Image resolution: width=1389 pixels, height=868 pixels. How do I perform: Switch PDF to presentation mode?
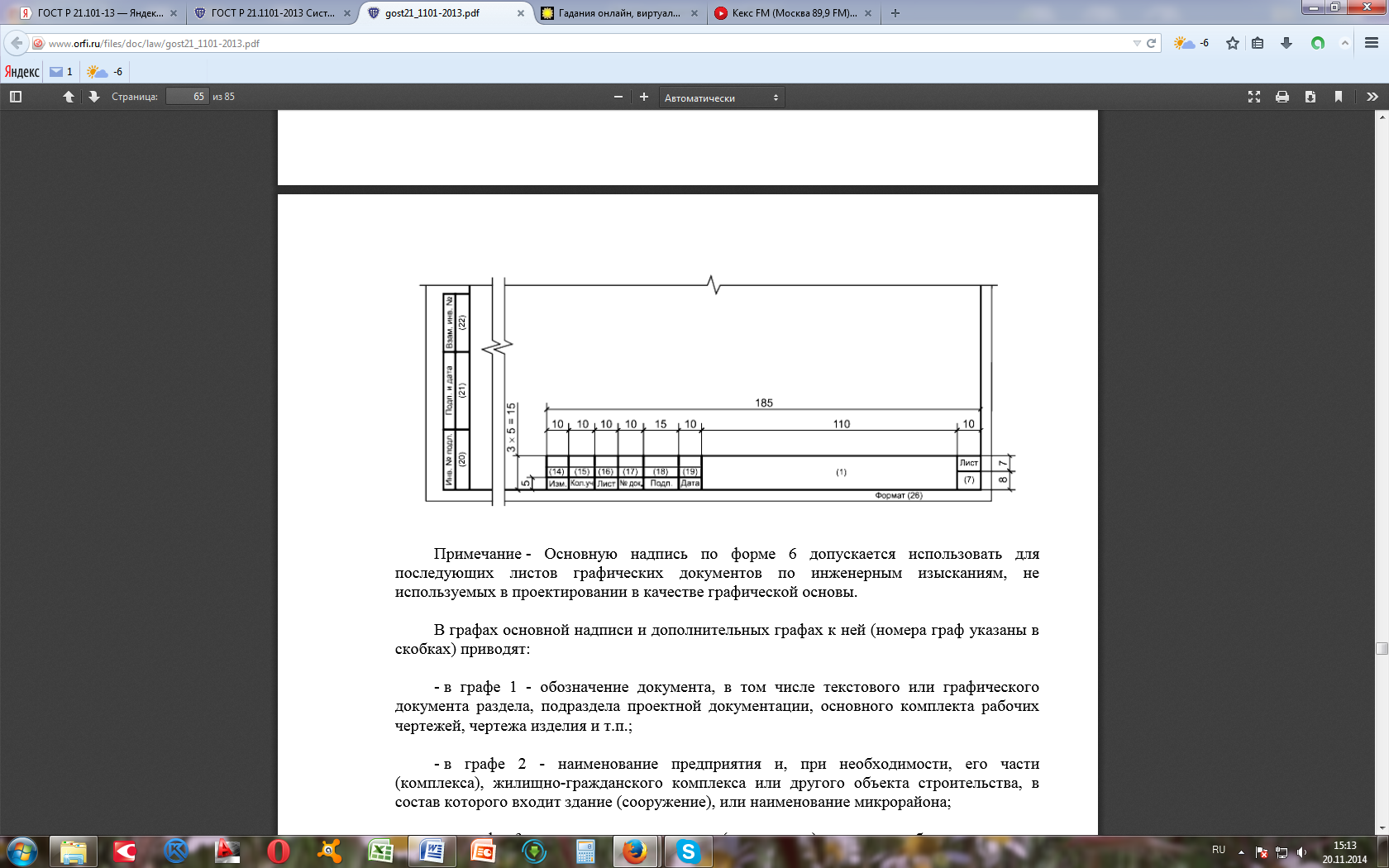click(x=1254, y=97)
